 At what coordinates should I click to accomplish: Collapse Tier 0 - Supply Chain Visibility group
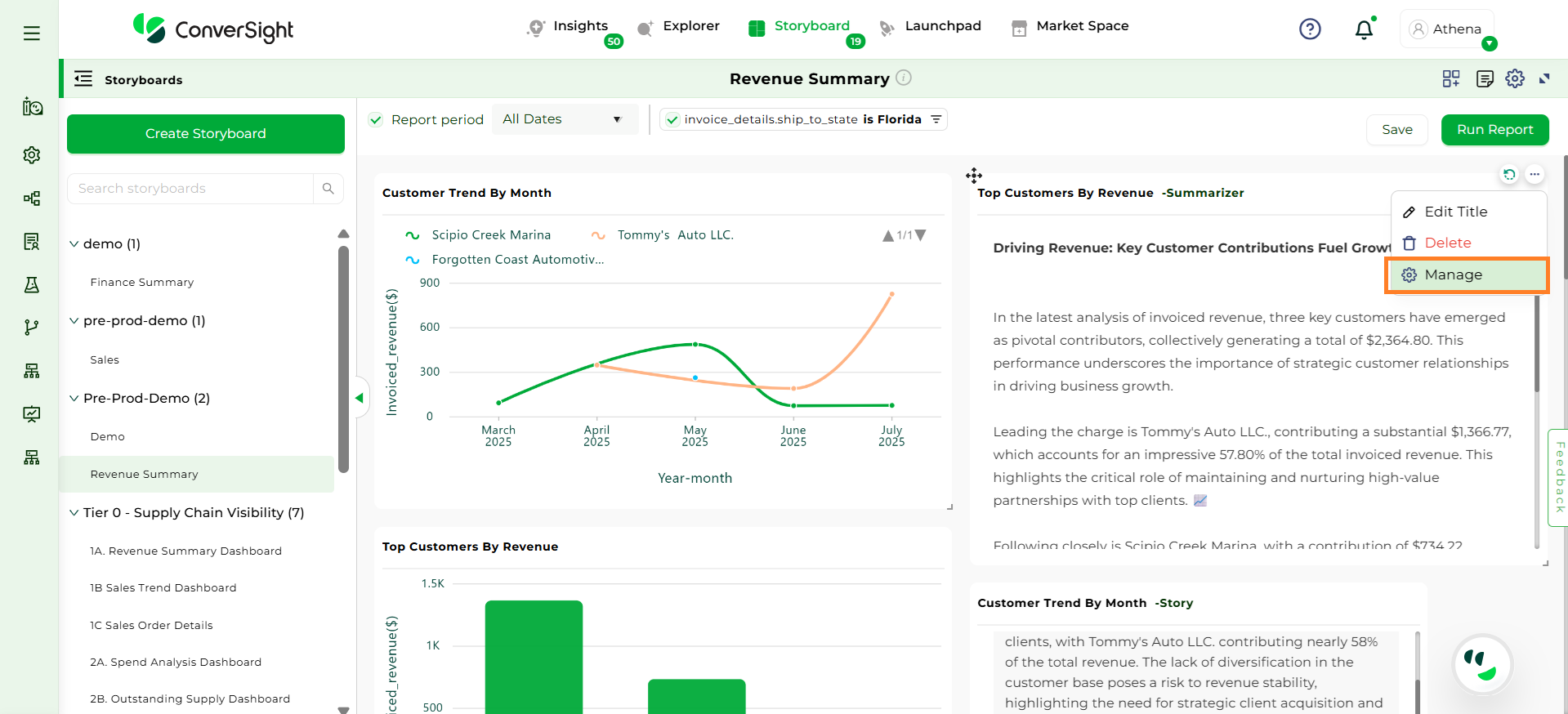point(74,513)
